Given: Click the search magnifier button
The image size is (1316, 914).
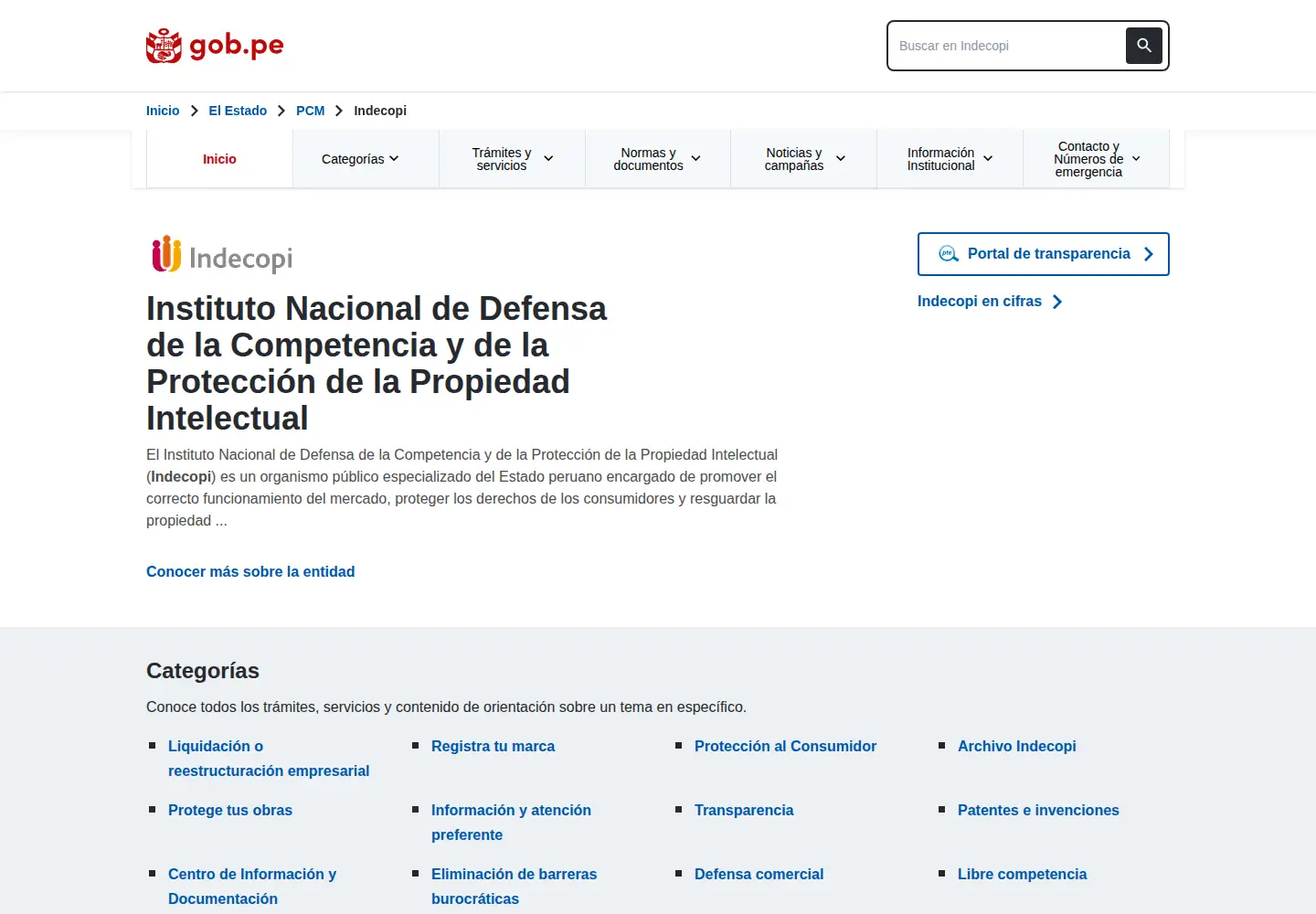Looking at the screenshot, I should pos(1144,46).
